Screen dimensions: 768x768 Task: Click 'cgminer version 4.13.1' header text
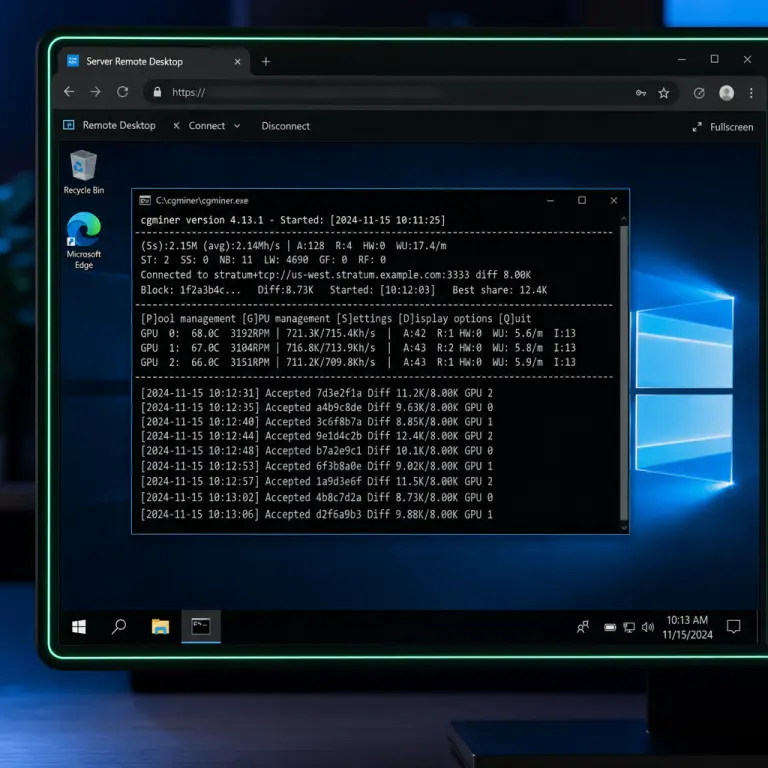pos(202,220)
